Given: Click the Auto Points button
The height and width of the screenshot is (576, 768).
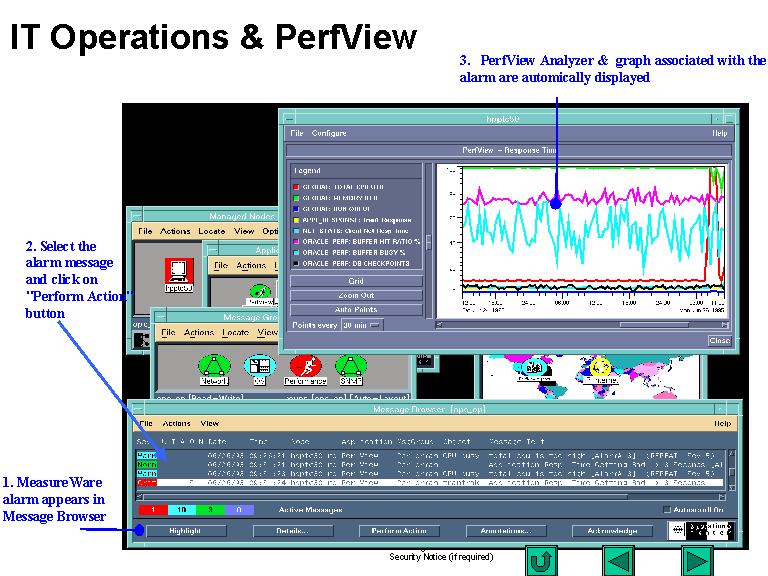Looking at the screenshot, I should [356, 310].
